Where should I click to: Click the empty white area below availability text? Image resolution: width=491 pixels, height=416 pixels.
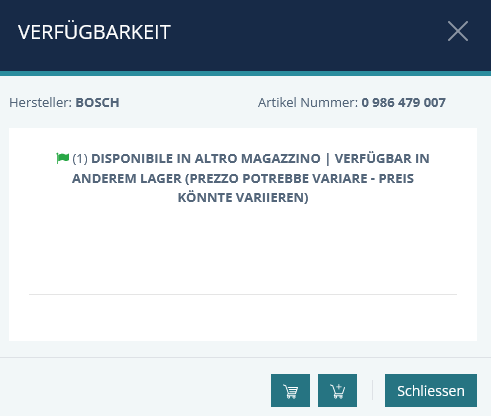point(243,248)
